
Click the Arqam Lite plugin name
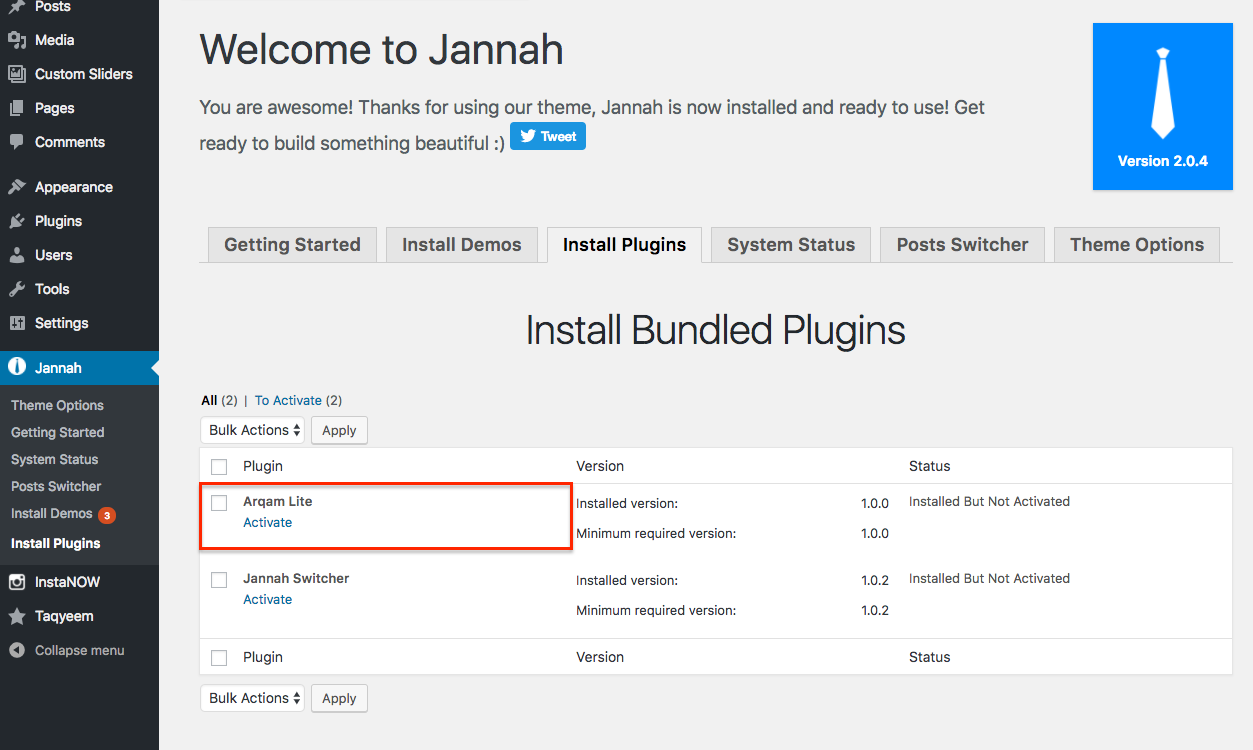(x=278, y=502)
